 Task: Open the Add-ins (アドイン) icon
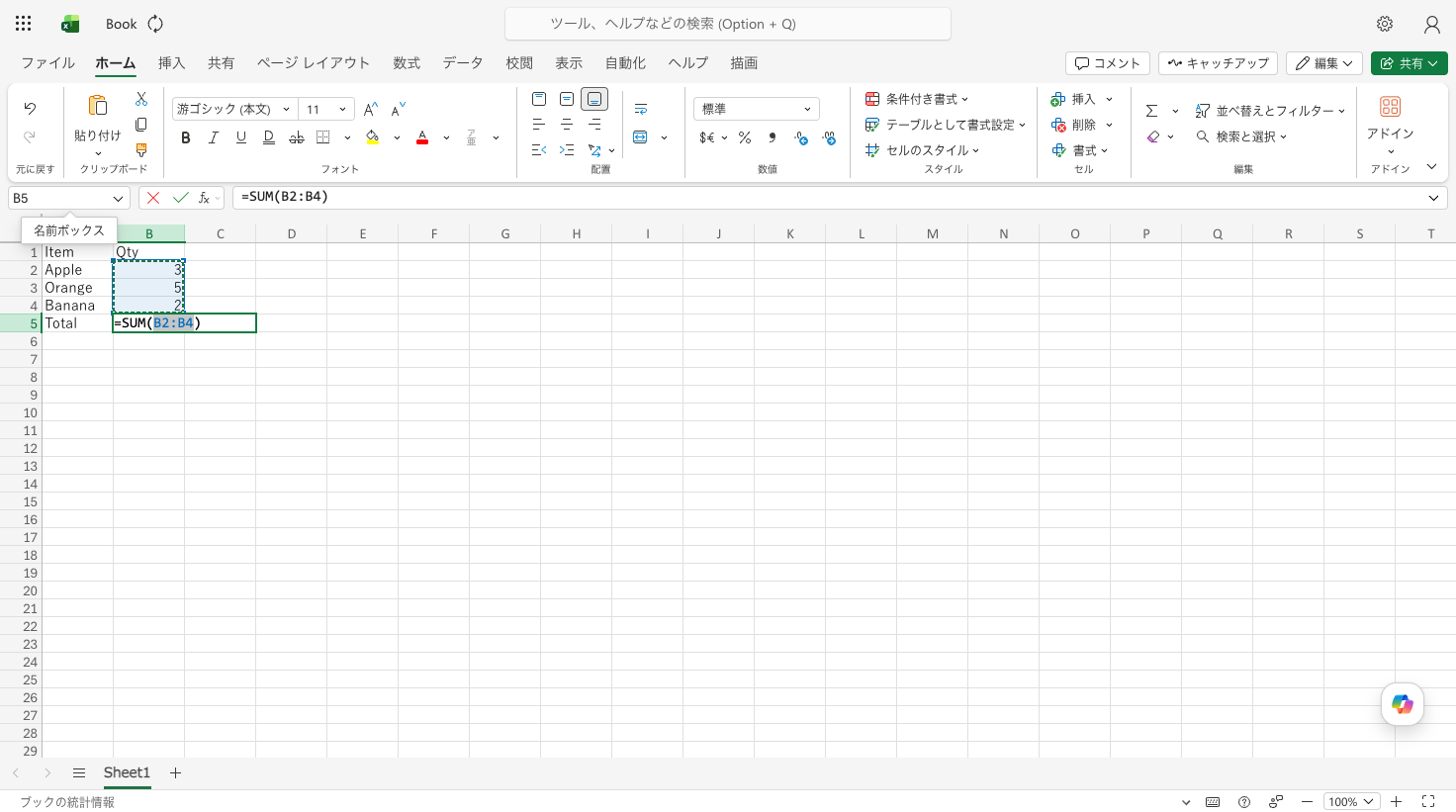pos(1390,106)
